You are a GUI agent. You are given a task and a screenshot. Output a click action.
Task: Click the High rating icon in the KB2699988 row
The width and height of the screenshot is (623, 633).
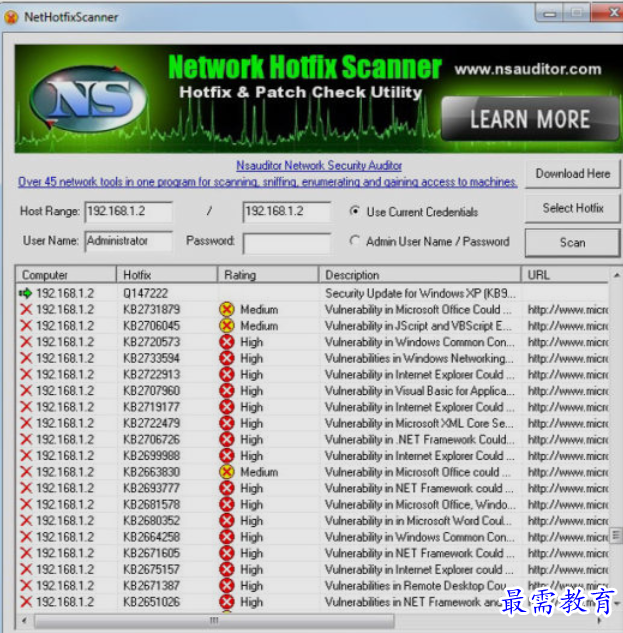click(x=227, y=455)
